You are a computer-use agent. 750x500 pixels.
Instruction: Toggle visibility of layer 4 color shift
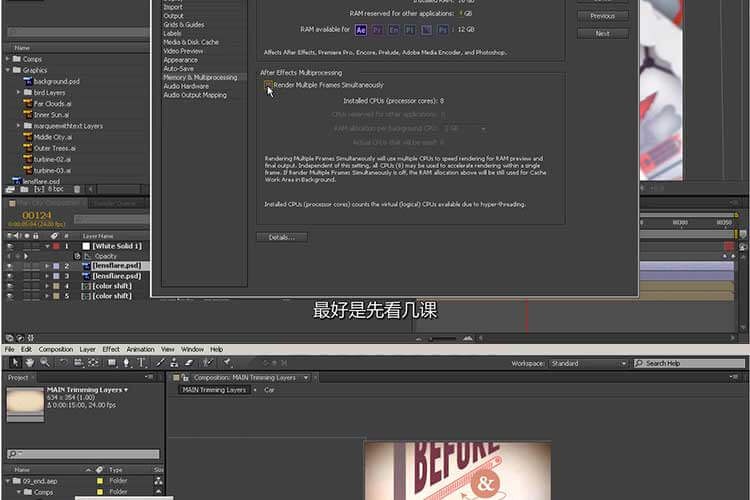coord(10,286)
